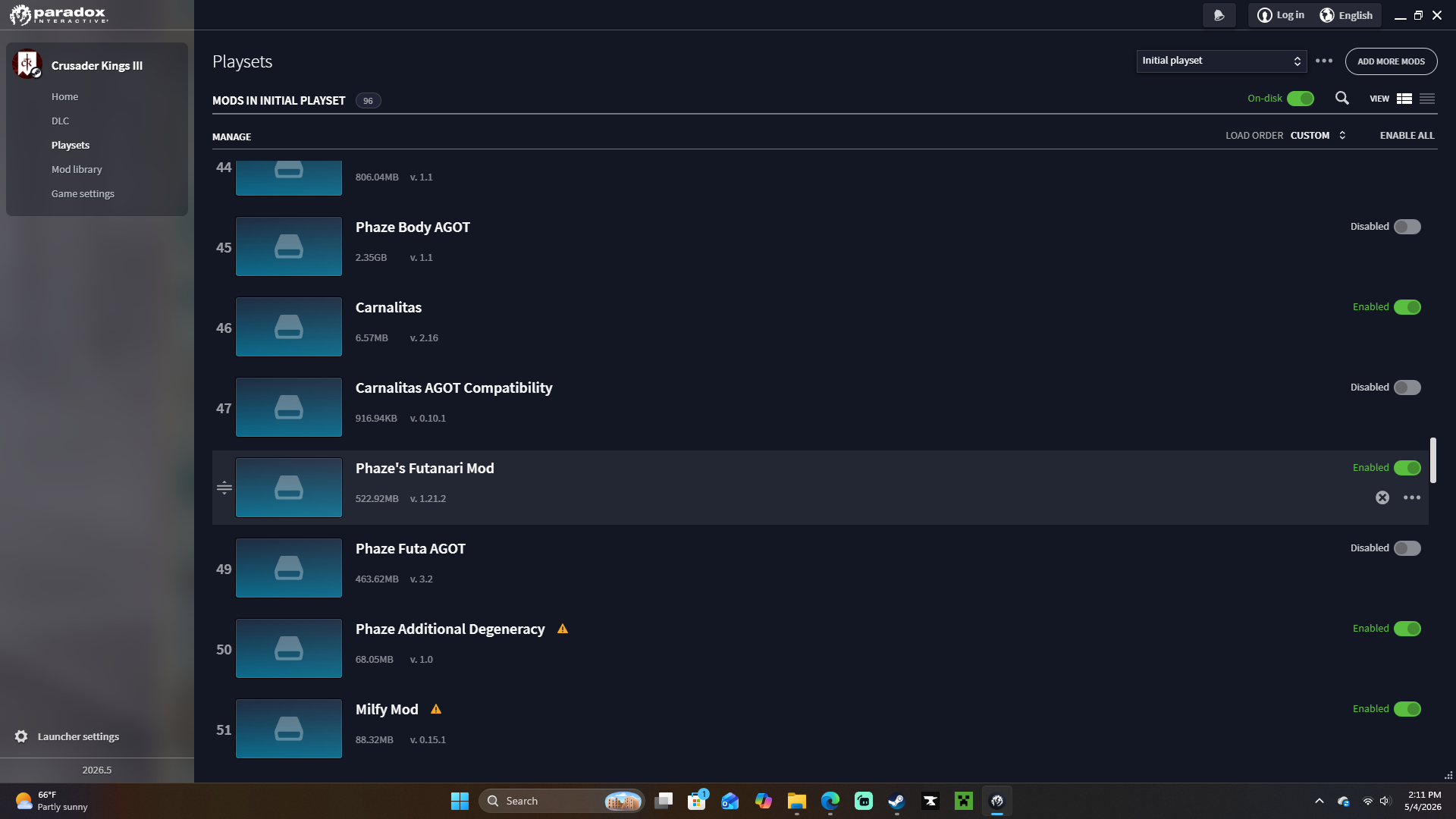The width and height of the screenshot is (1456, 819).
Task: Grab the reorder handle on Phaze's Futanari Mod
Action: coord(224,488)
